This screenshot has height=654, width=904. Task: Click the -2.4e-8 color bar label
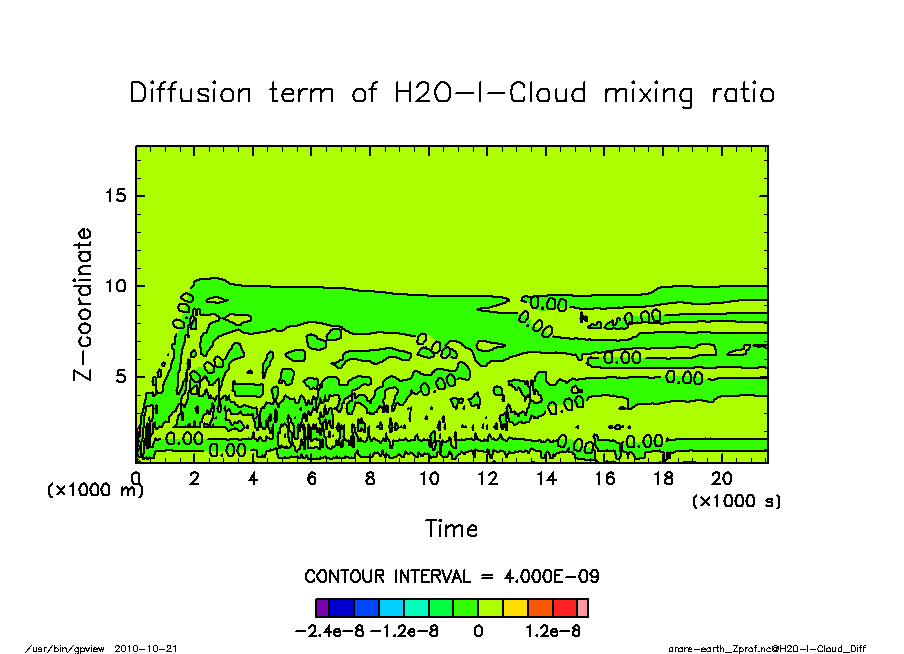coord(330,631)
